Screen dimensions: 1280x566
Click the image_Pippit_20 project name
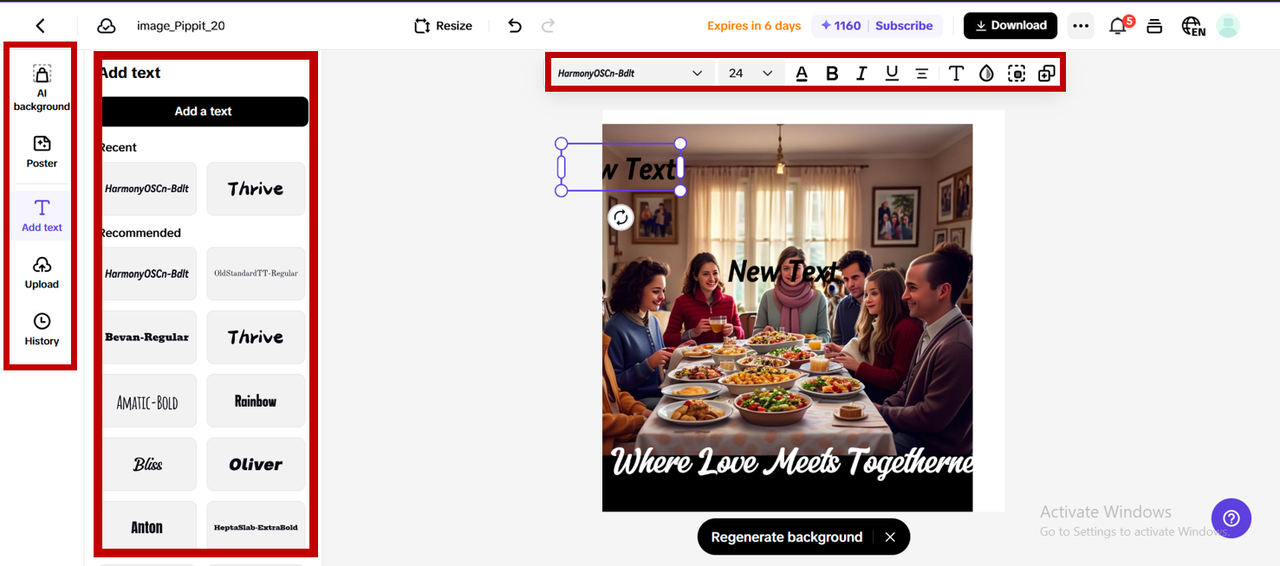pos(181,26)
